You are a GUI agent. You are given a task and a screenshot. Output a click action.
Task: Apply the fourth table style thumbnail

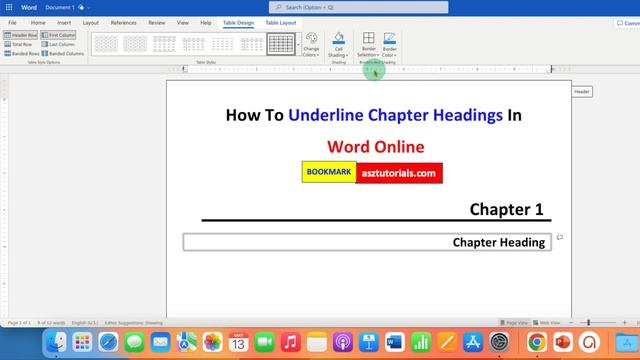(x=193, y=44)
